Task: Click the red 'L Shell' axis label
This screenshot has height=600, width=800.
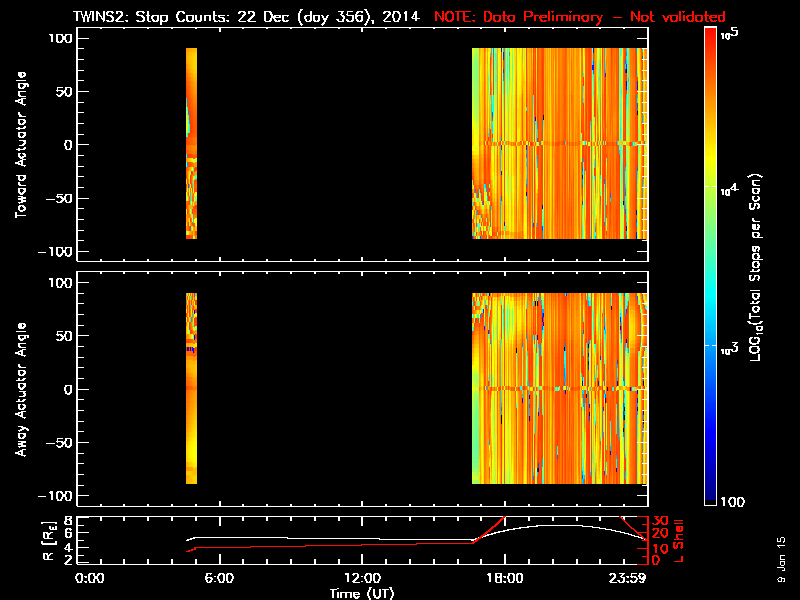Action: point(679,538)
